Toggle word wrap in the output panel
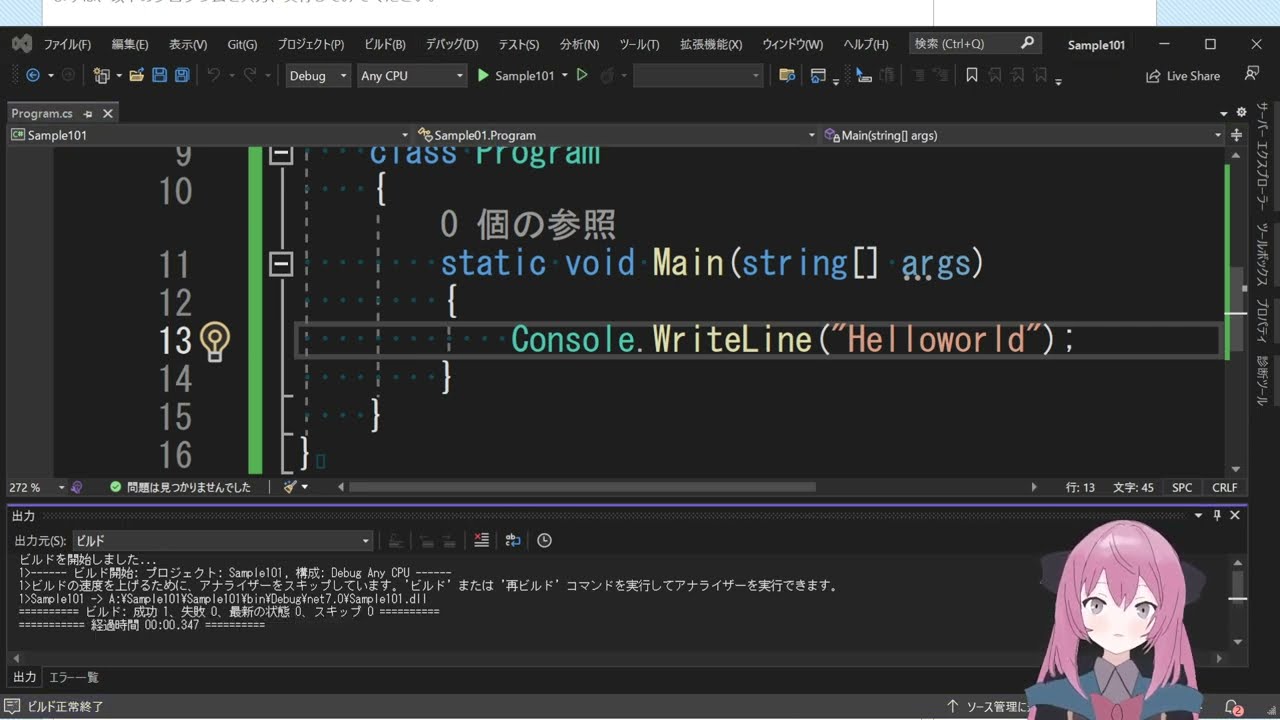The width and height of the screenshot is (1280, 720). pyautogui.click(x=513, y=540)
